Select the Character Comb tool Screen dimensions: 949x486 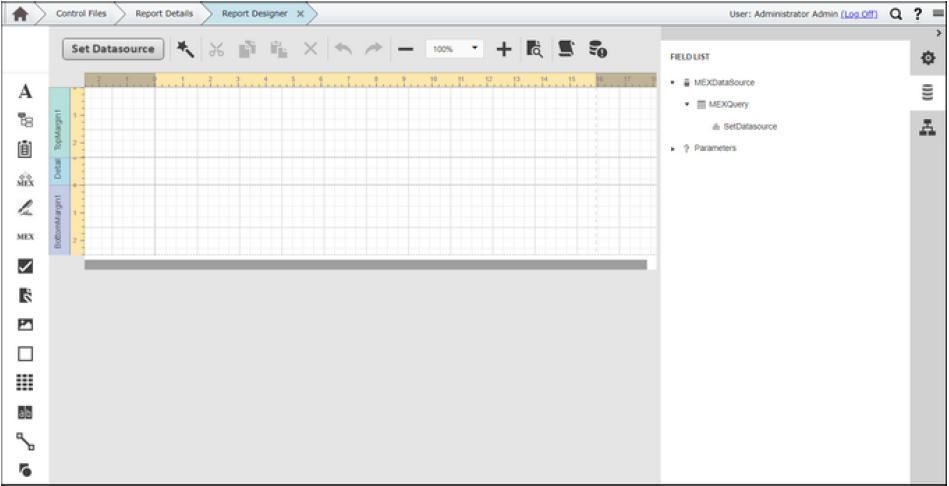tap(25, 412)
